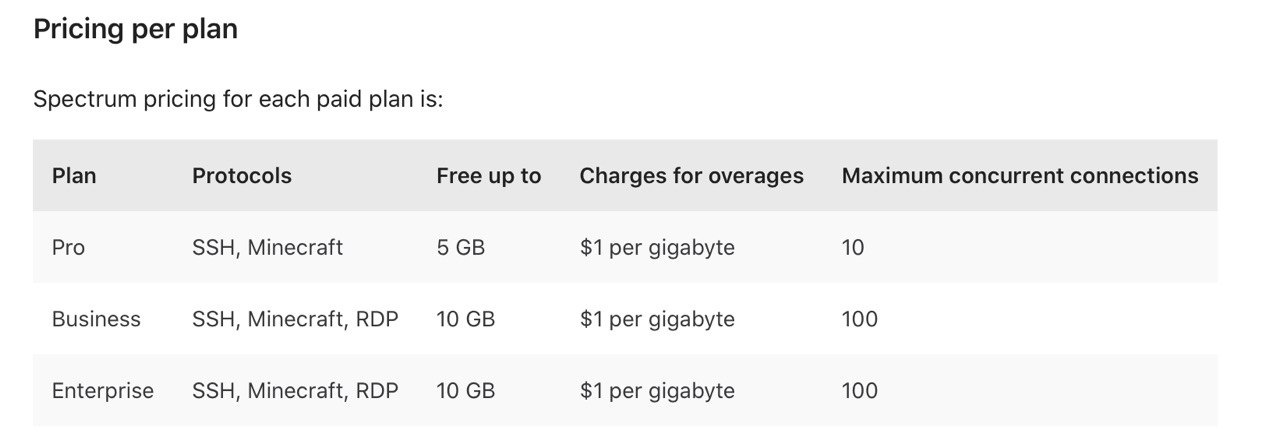Click Pro row's '$1 per gigabyte' cell
The height and width of the screenshot is (441, 1280).
pyautogui.click(x=657, y=247)
